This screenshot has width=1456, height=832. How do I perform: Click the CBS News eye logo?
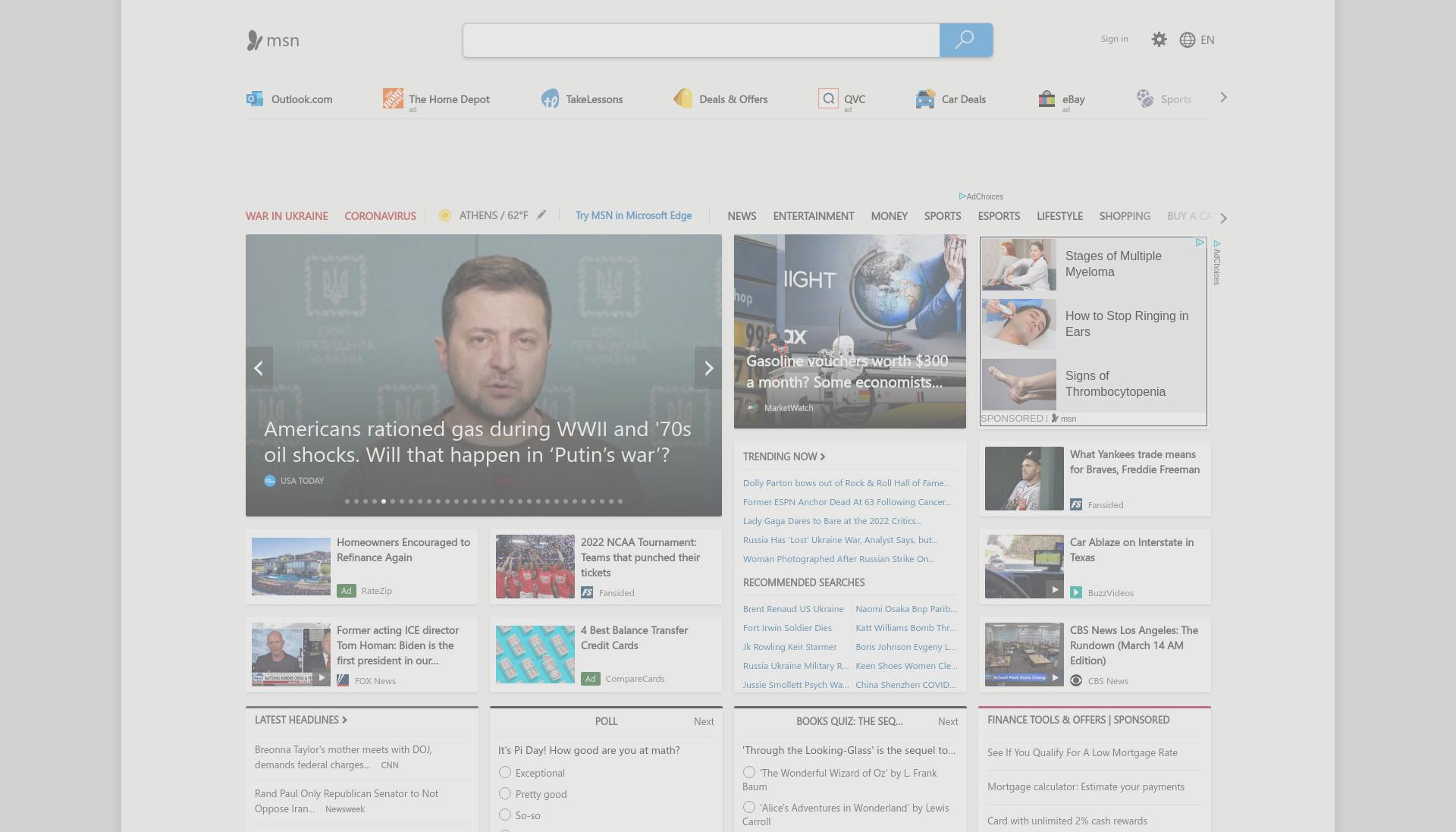(1076, 680)
